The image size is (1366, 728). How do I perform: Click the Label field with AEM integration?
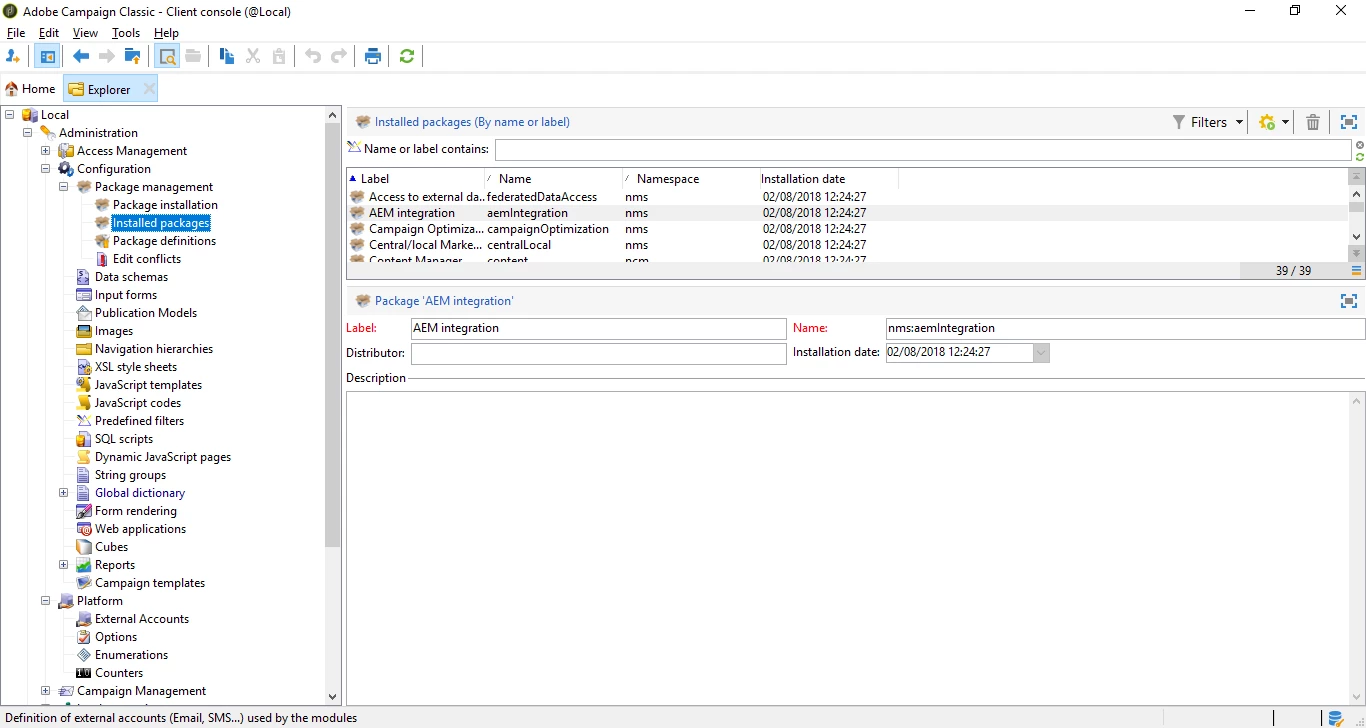pos(599,328)
